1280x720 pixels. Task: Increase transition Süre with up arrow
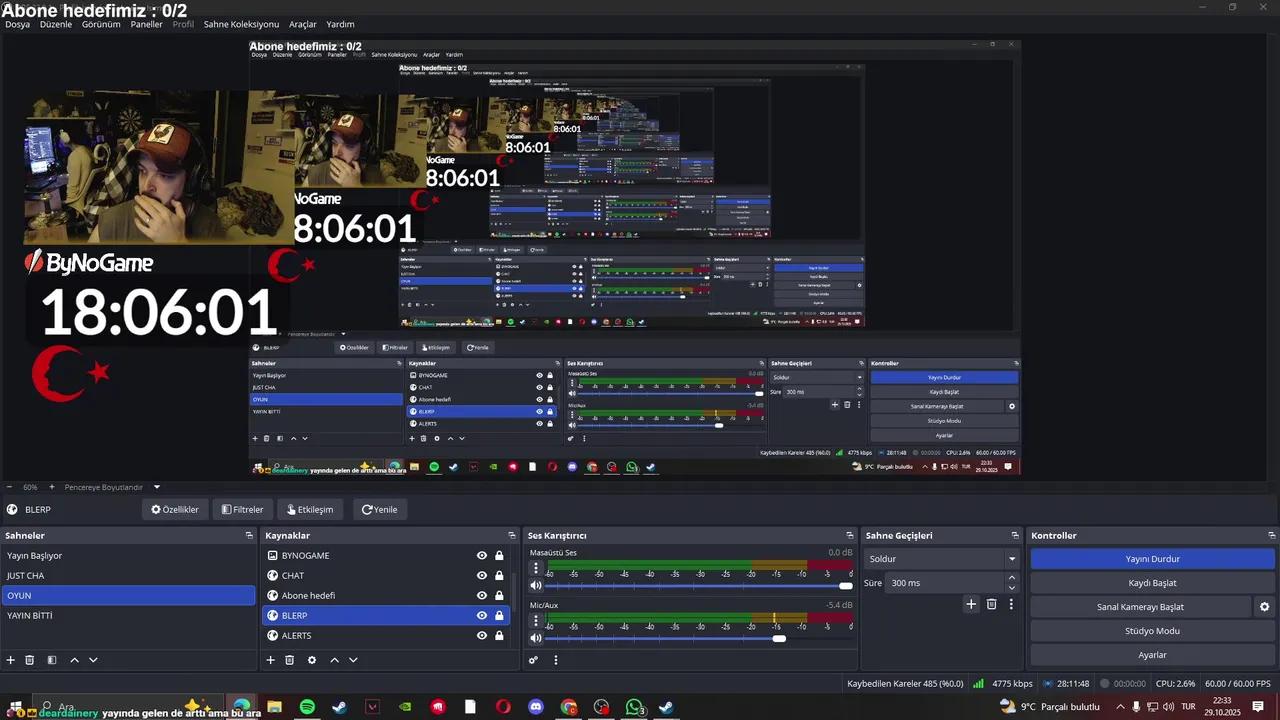[1011, 577]
